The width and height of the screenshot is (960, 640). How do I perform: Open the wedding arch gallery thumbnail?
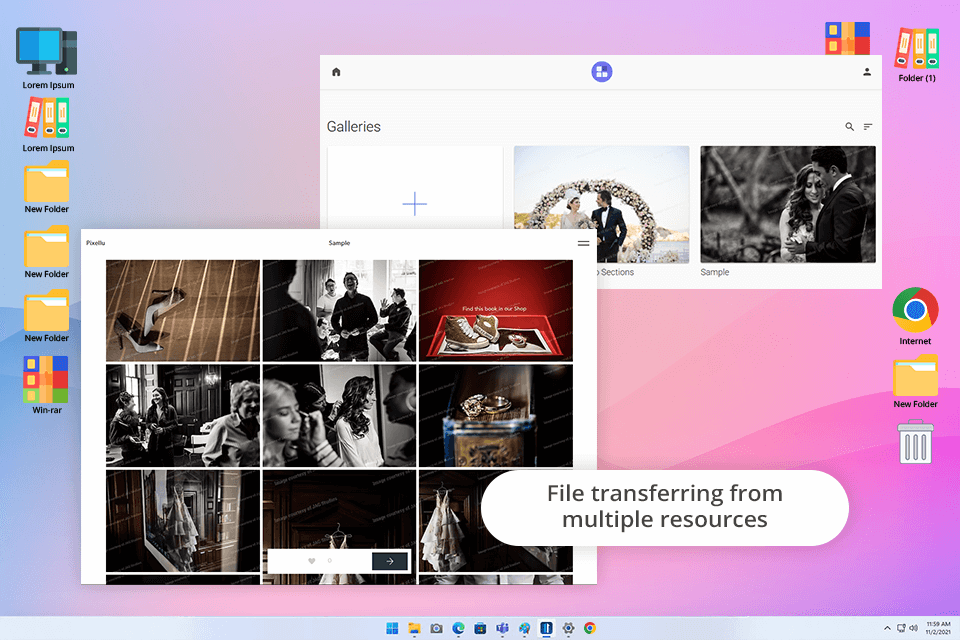click(601, 205)
